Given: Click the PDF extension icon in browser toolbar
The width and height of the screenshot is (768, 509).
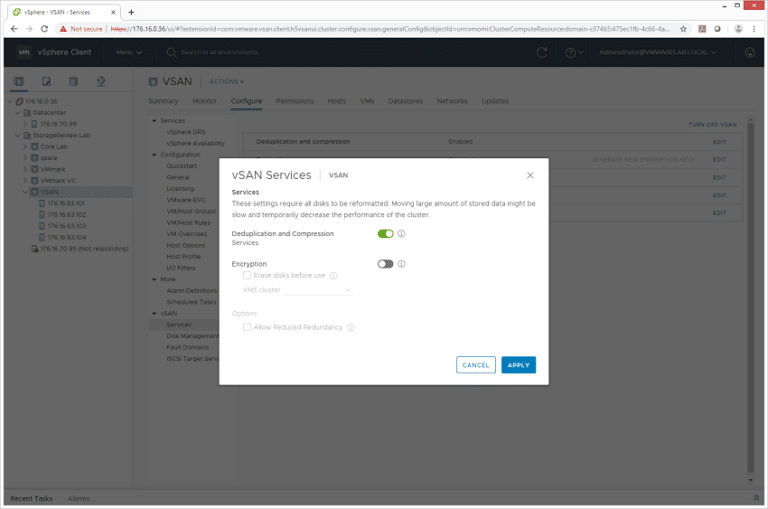Looking at the screenshot, I should tap(702, 29).
